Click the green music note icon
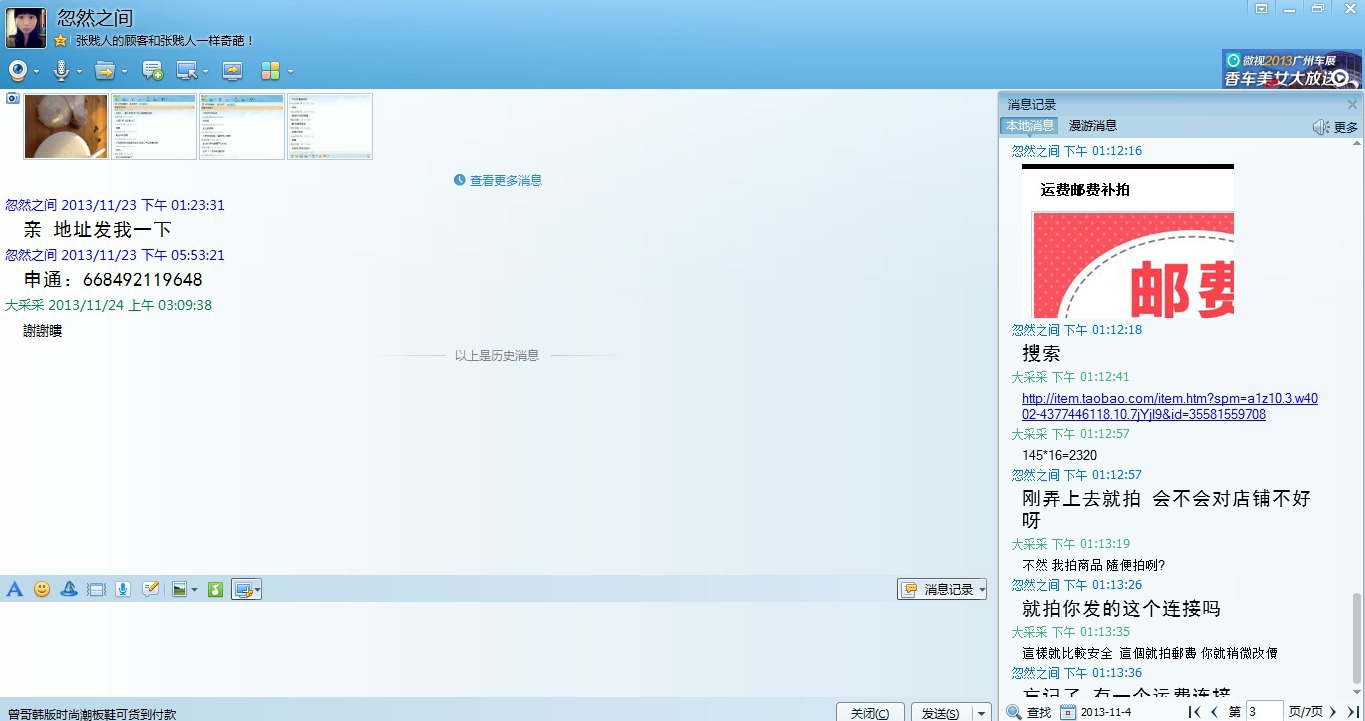This screenshot has height=721, width=1365. [x=215, y=590]
